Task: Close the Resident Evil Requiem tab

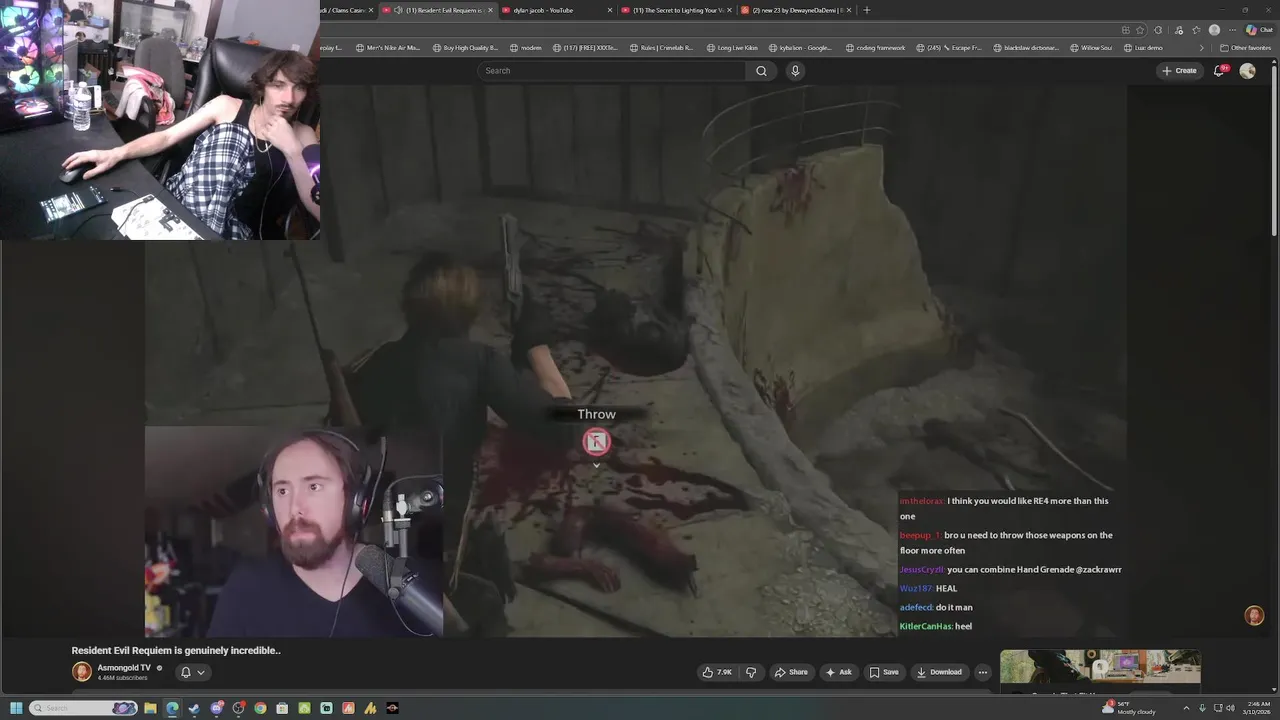Action: pyautogui.click(x=490, y=10)
